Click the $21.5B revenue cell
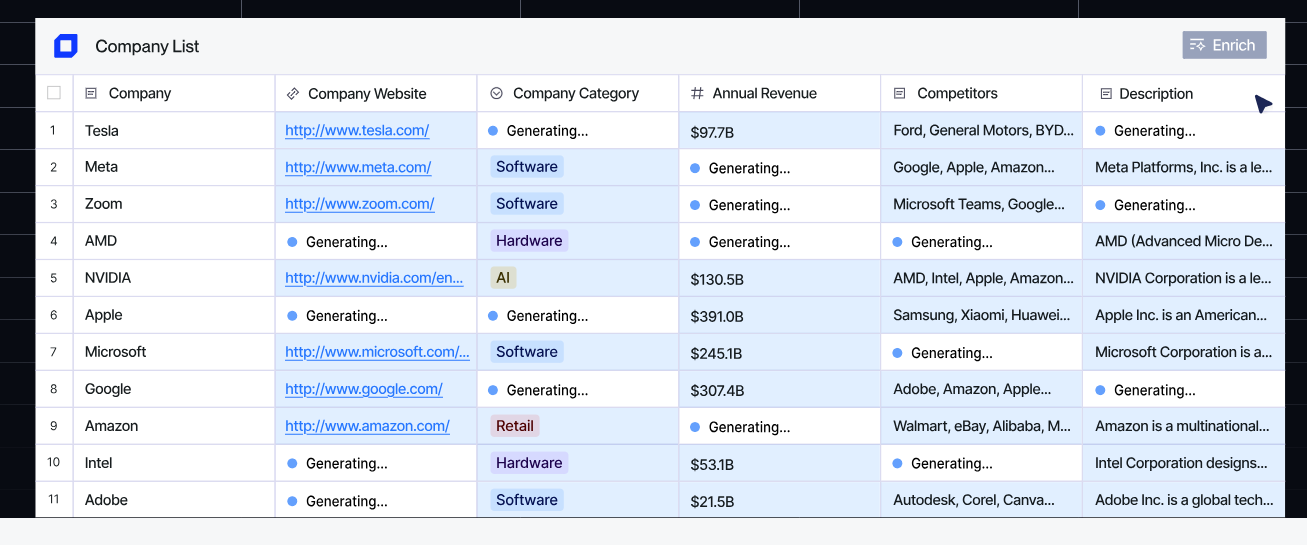This screenshot has width=1307, height=545. click(x=780, y=500)
